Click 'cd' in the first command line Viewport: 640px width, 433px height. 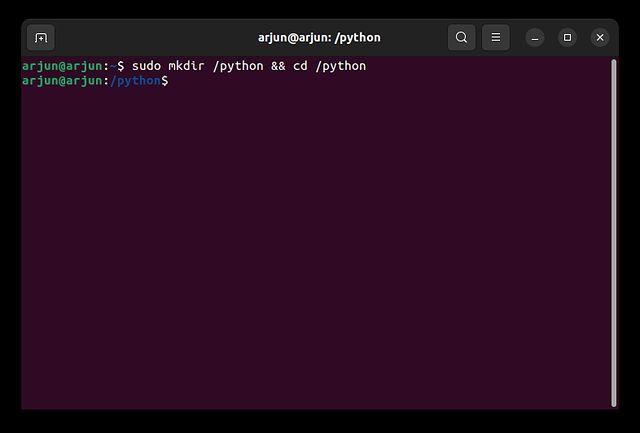click(300, 66)
